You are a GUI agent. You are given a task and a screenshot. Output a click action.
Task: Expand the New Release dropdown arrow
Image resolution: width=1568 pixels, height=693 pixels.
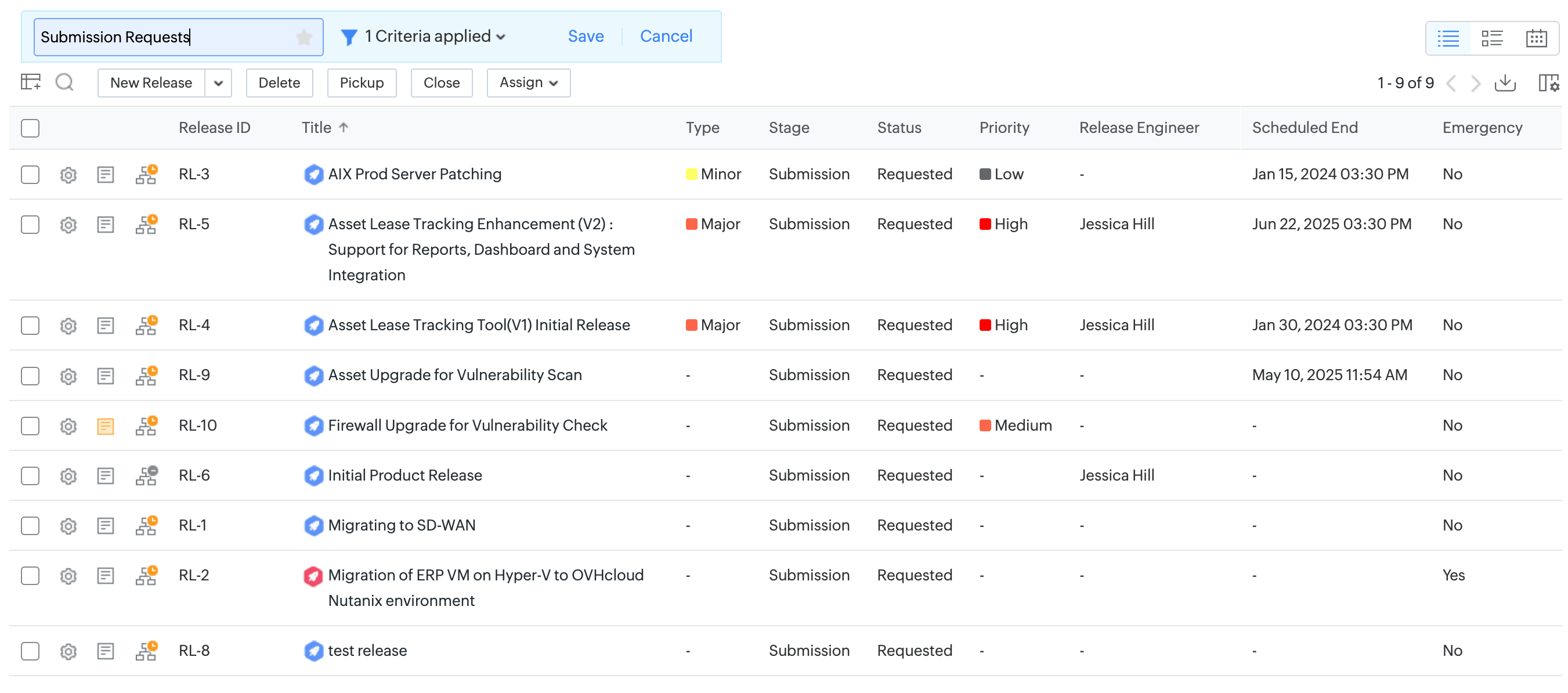coord(218,83)
